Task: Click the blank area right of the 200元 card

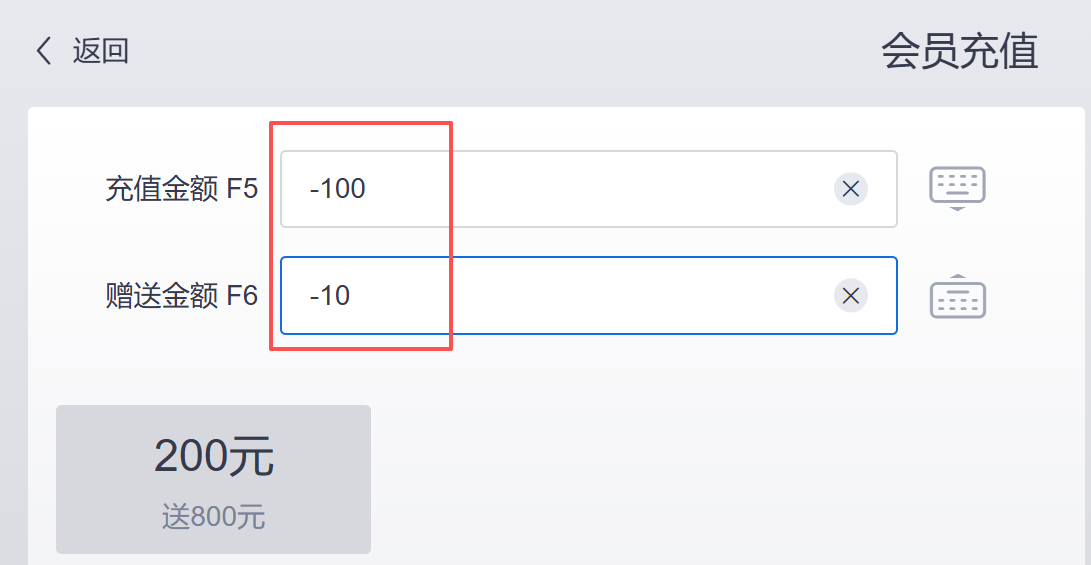Action: [x=700, y=479]
